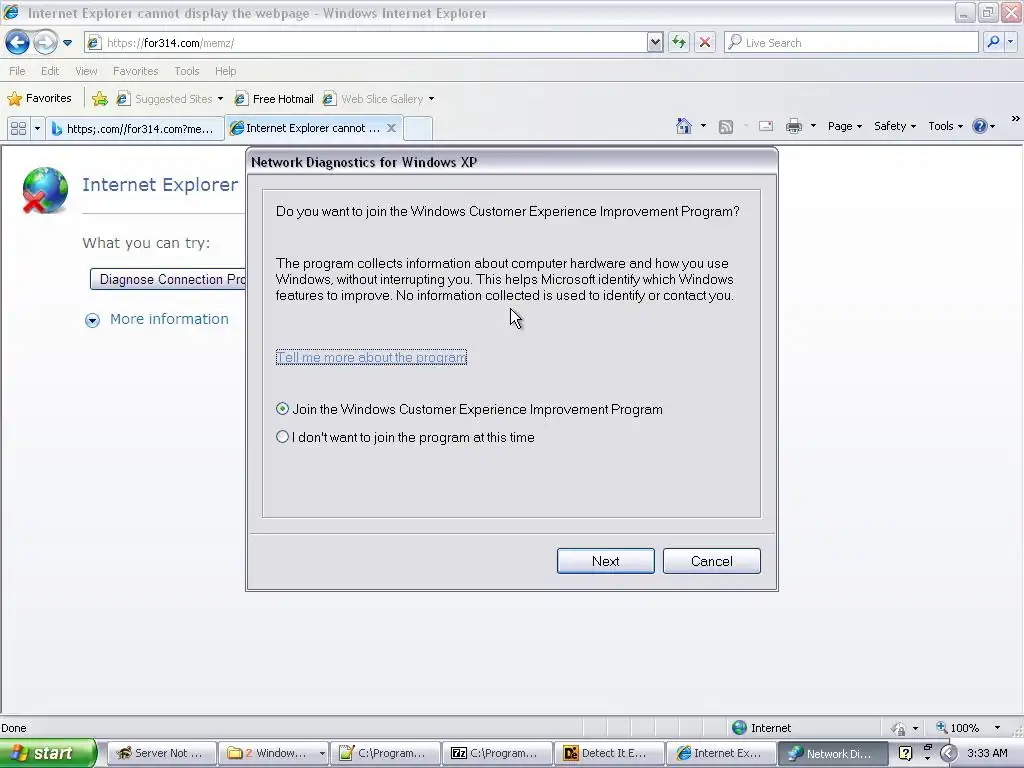Screen dimensions: 1024x768
Task: Open the Favorites menu in menu bar
Action: click(135, 71)
